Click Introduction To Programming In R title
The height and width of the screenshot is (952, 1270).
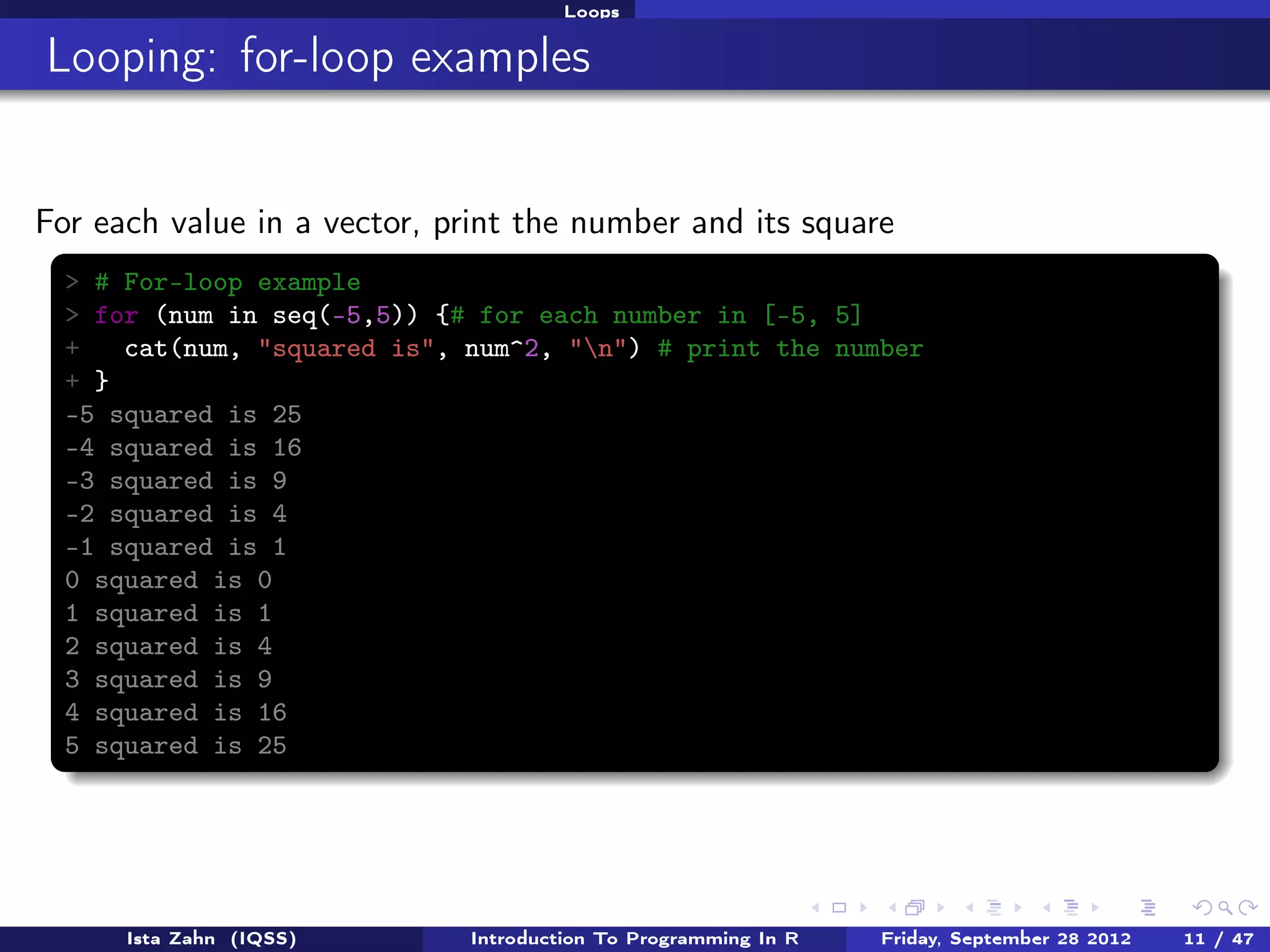click(634, 938)
